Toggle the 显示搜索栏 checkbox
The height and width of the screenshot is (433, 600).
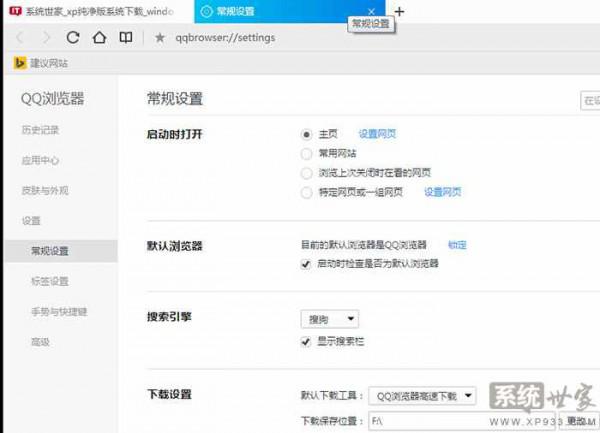pos(305,342)
